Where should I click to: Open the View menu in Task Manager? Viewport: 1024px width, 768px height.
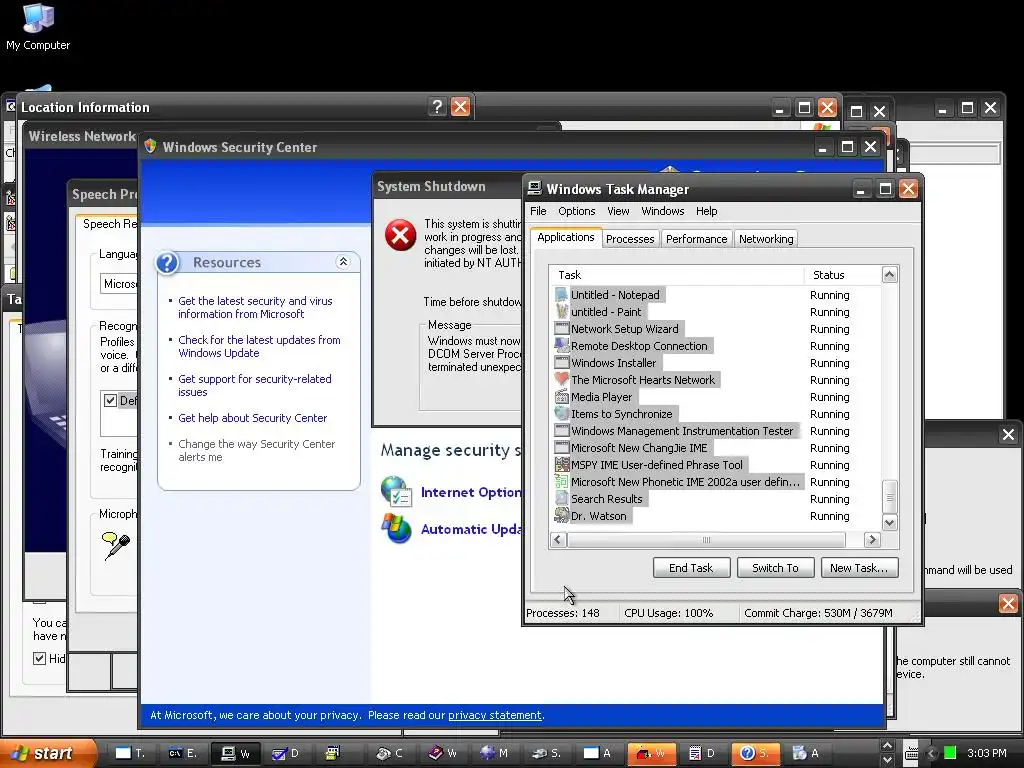pyautogui.click(x=618, y=211)
